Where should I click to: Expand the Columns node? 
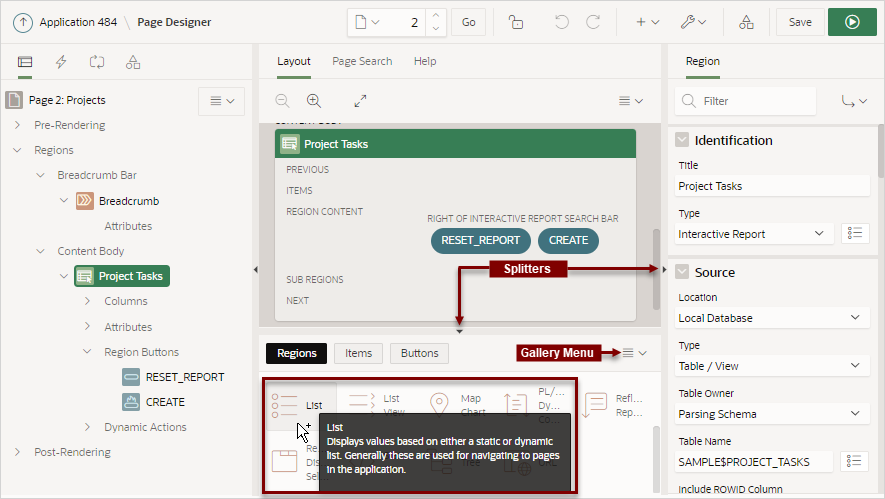(87, 301)
